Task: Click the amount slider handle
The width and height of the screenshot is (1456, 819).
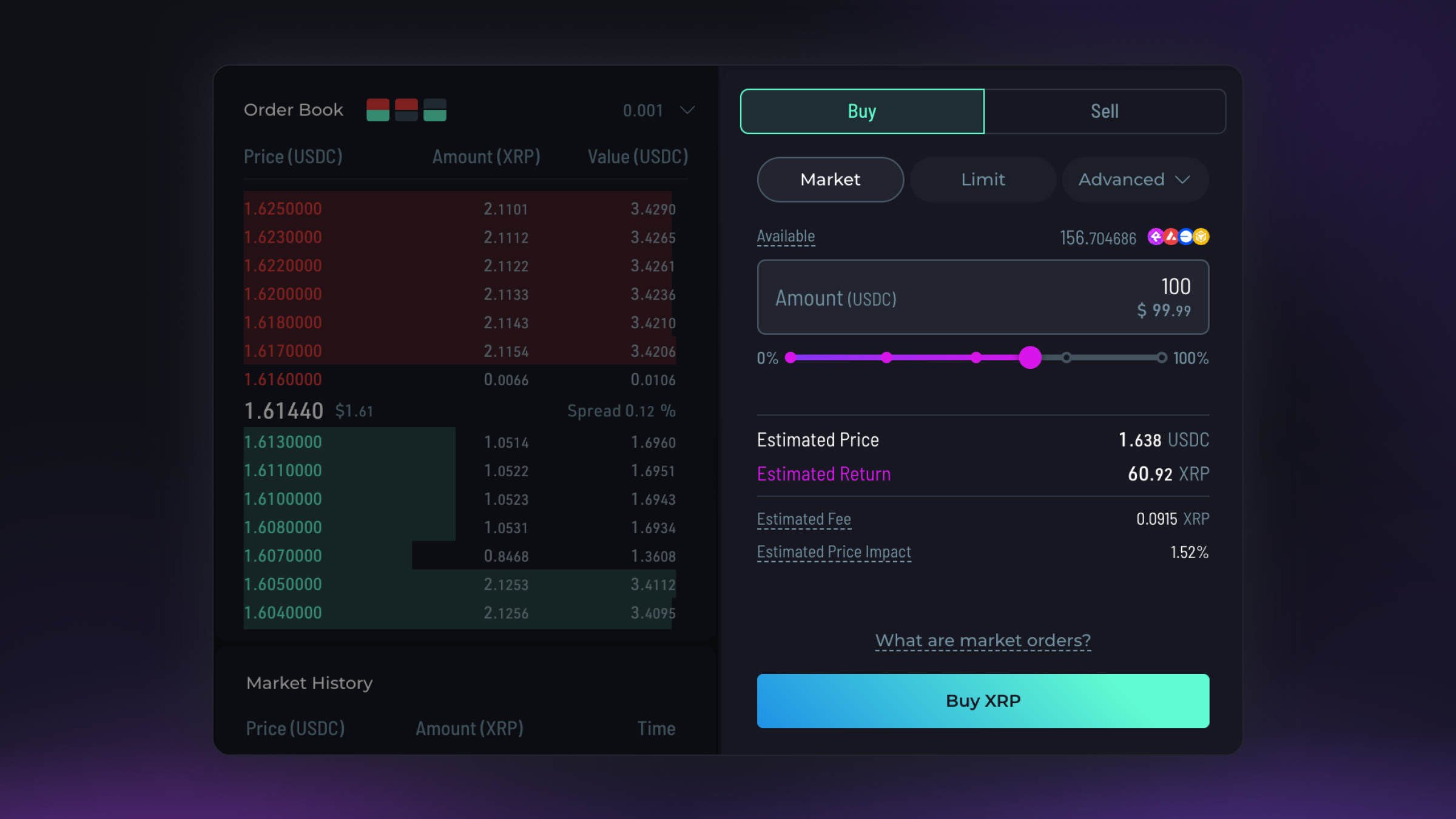Action: pyautogui.click(x=1030, y=357)
